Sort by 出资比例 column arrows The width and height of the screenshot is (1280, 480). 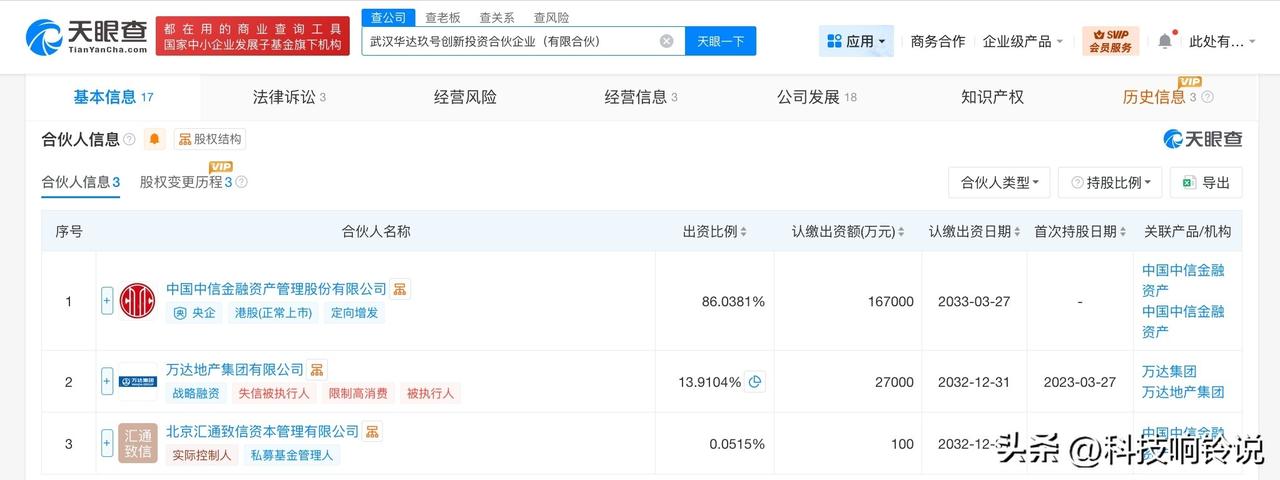point(745,232)
